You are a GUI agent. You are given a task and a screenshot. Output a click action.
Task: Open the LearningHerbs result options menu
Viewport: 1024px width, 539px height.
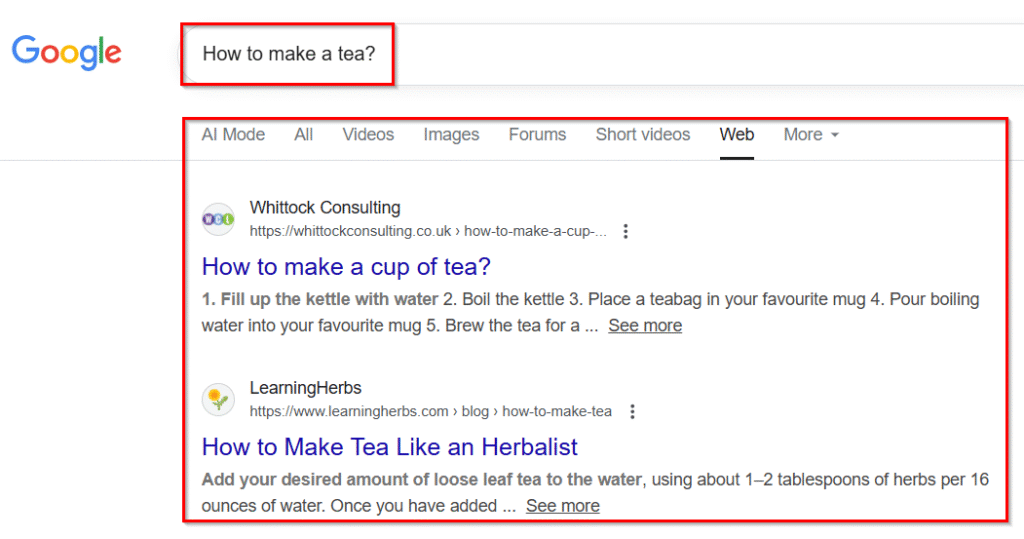pos(632,412)
